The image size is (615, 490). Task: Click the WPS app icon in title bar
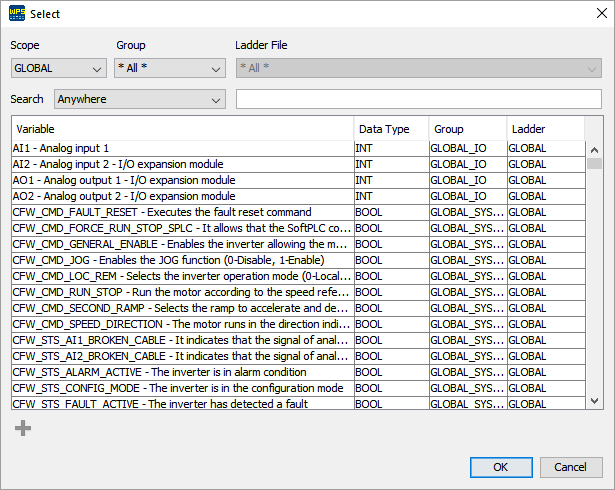point(17,14)
